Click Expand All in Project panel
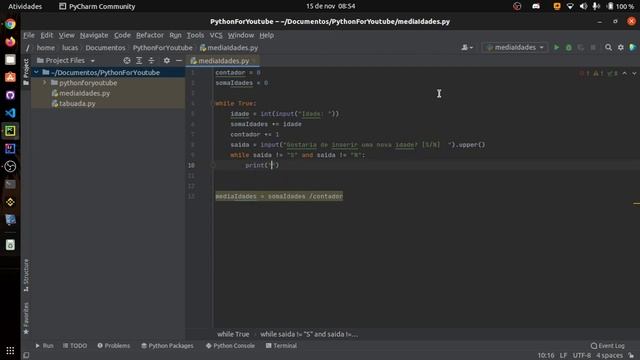This screenshot has height=360, width=640. click(139, 60)
